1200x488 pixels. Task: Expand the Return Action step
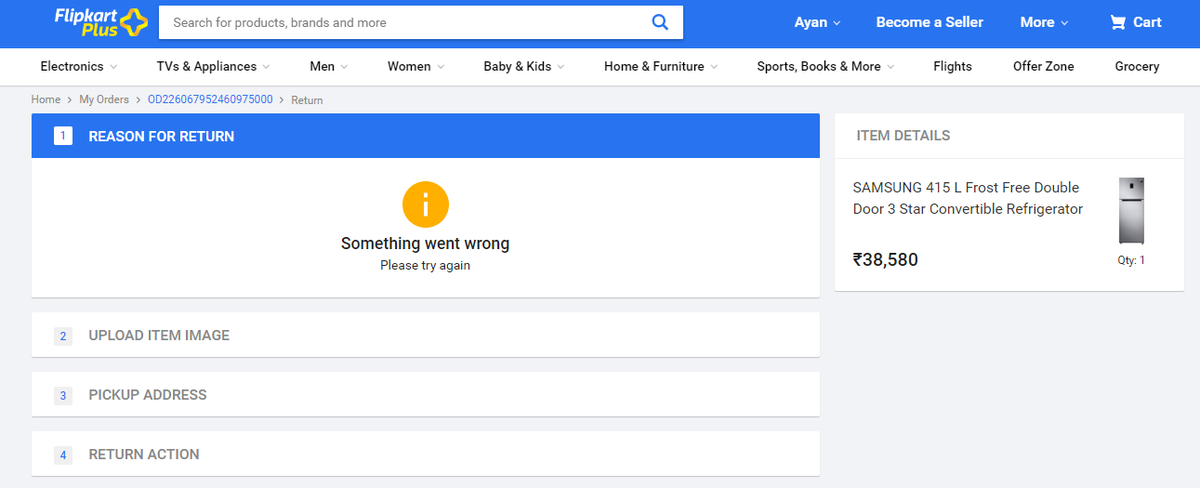click(425, 454)
